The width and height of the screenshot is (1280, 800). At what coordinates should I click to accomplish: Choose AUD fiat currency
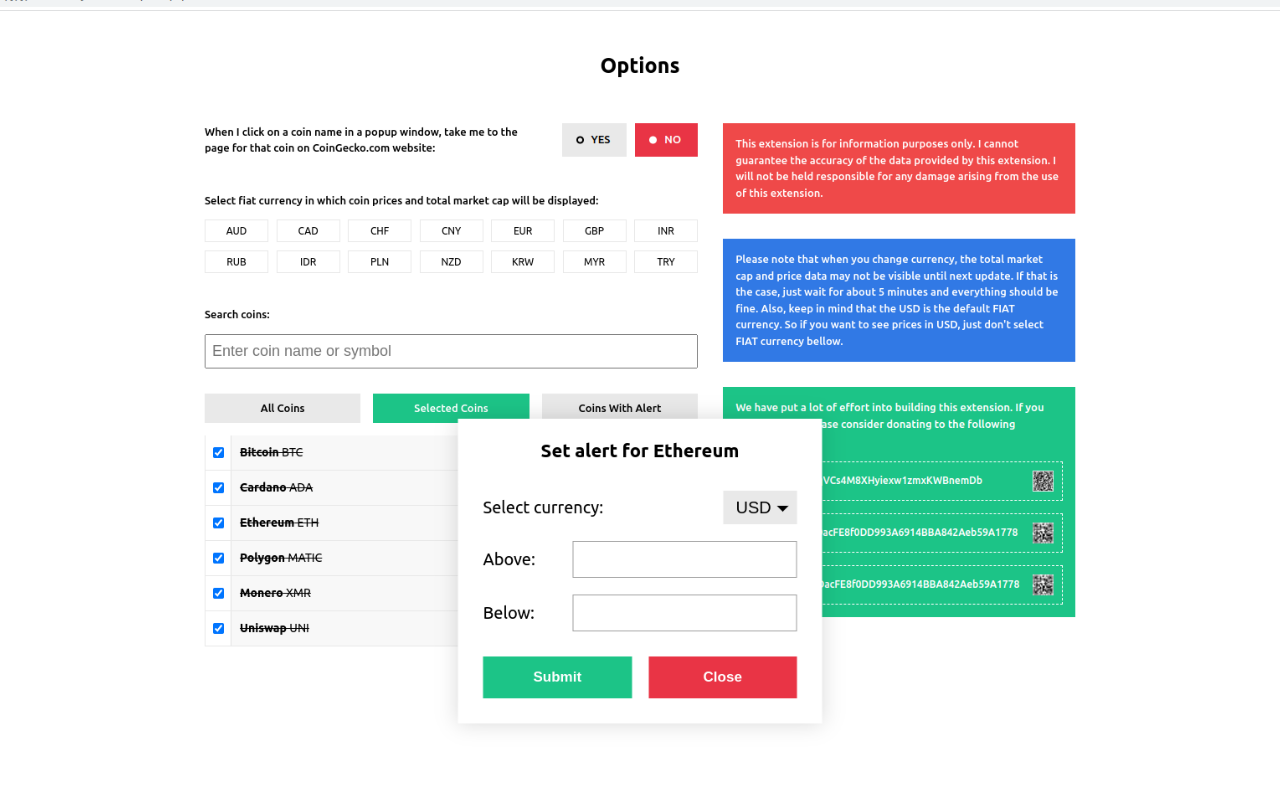tap(236, 231)
